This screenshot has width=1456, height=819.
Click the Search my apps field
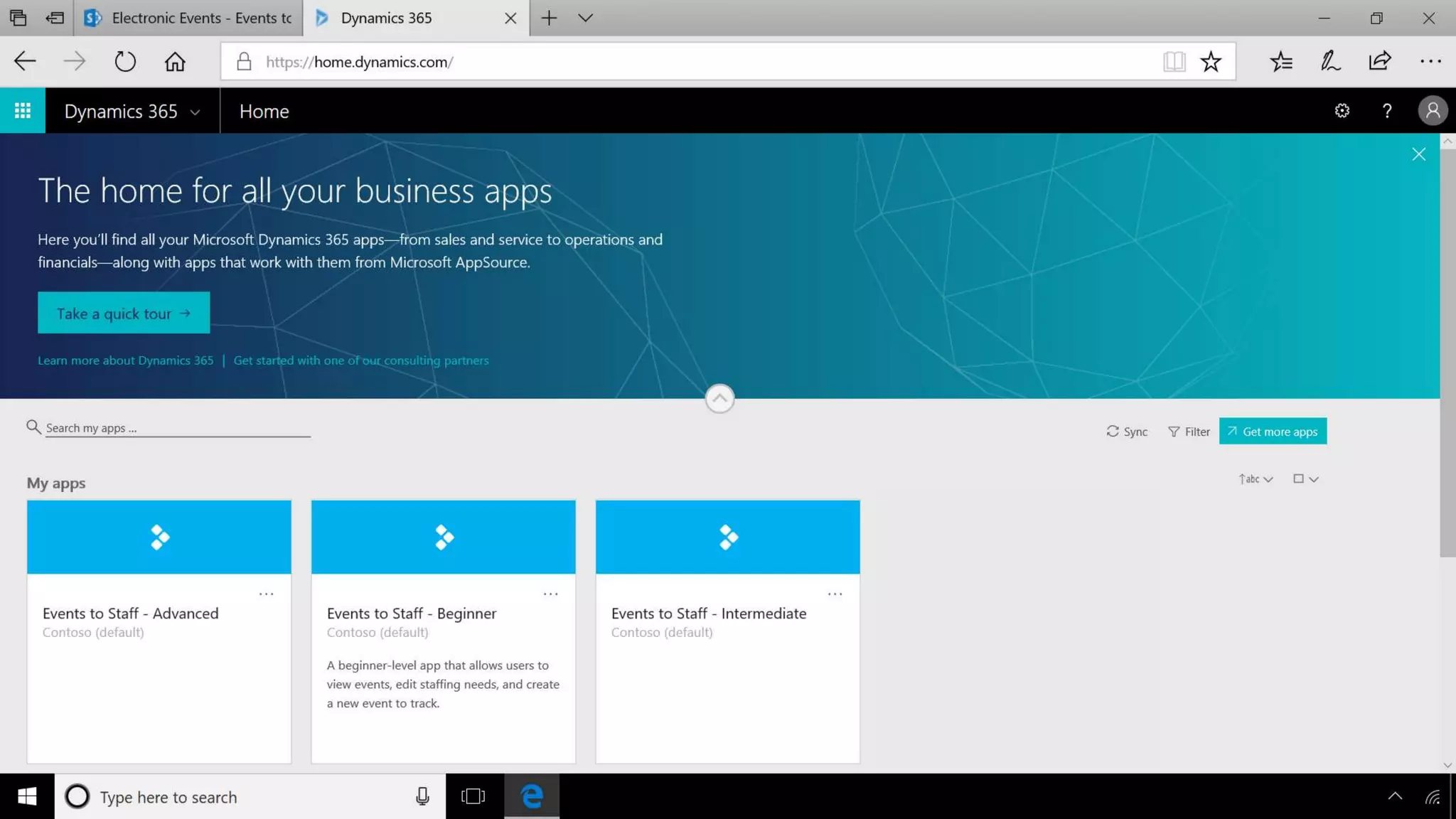pyautogui.click(x=178, y=428)
